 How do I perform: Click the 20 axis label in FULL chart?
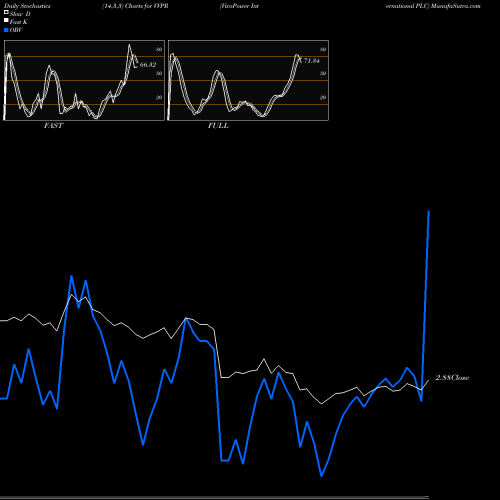pos(323,97)
